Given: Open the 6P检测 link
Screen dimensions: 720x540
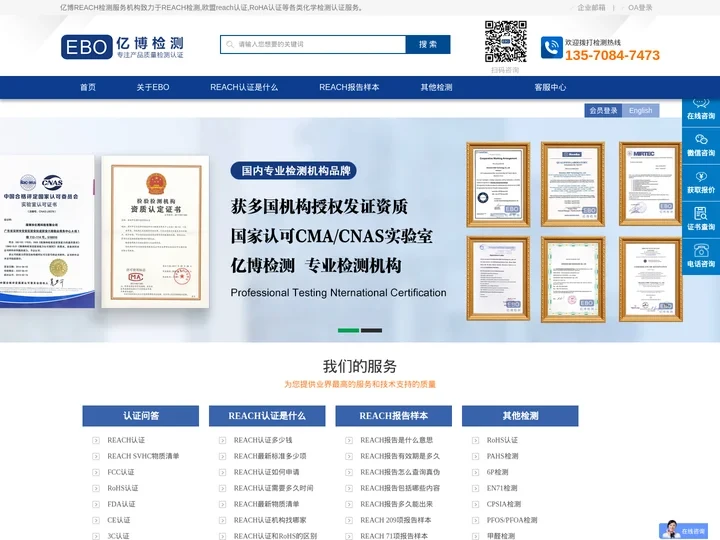Looking at the screenshot, I should 497,472.
